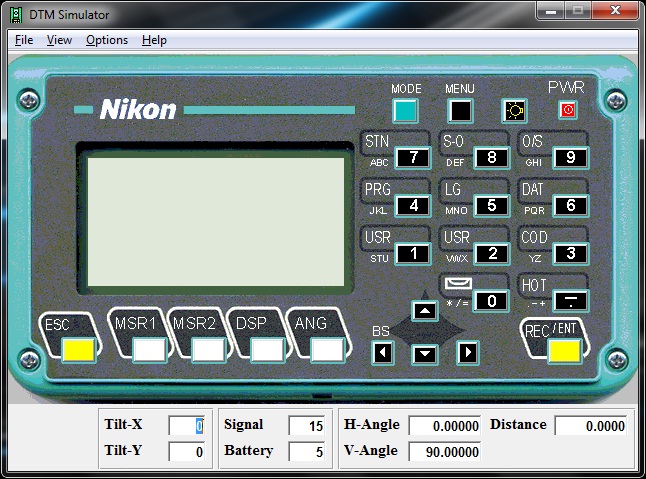Viewport: 646px width, 479px height.
Task: Tap the O/S number 9 key
Action: click(x=570, y=158)
